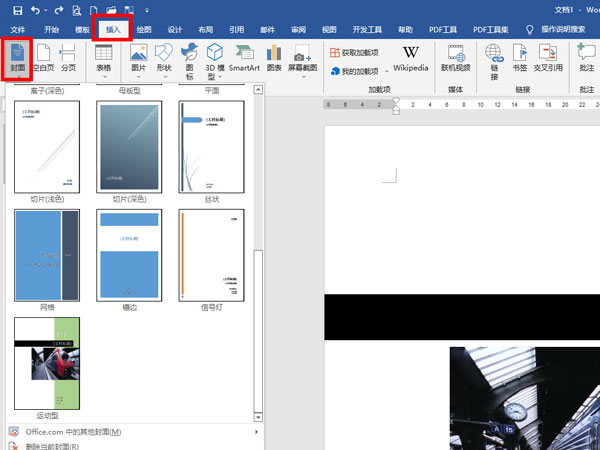The image size is (600, 450).
Task: Click the 封面 (Cover Page) button
Action: (18, 58)
